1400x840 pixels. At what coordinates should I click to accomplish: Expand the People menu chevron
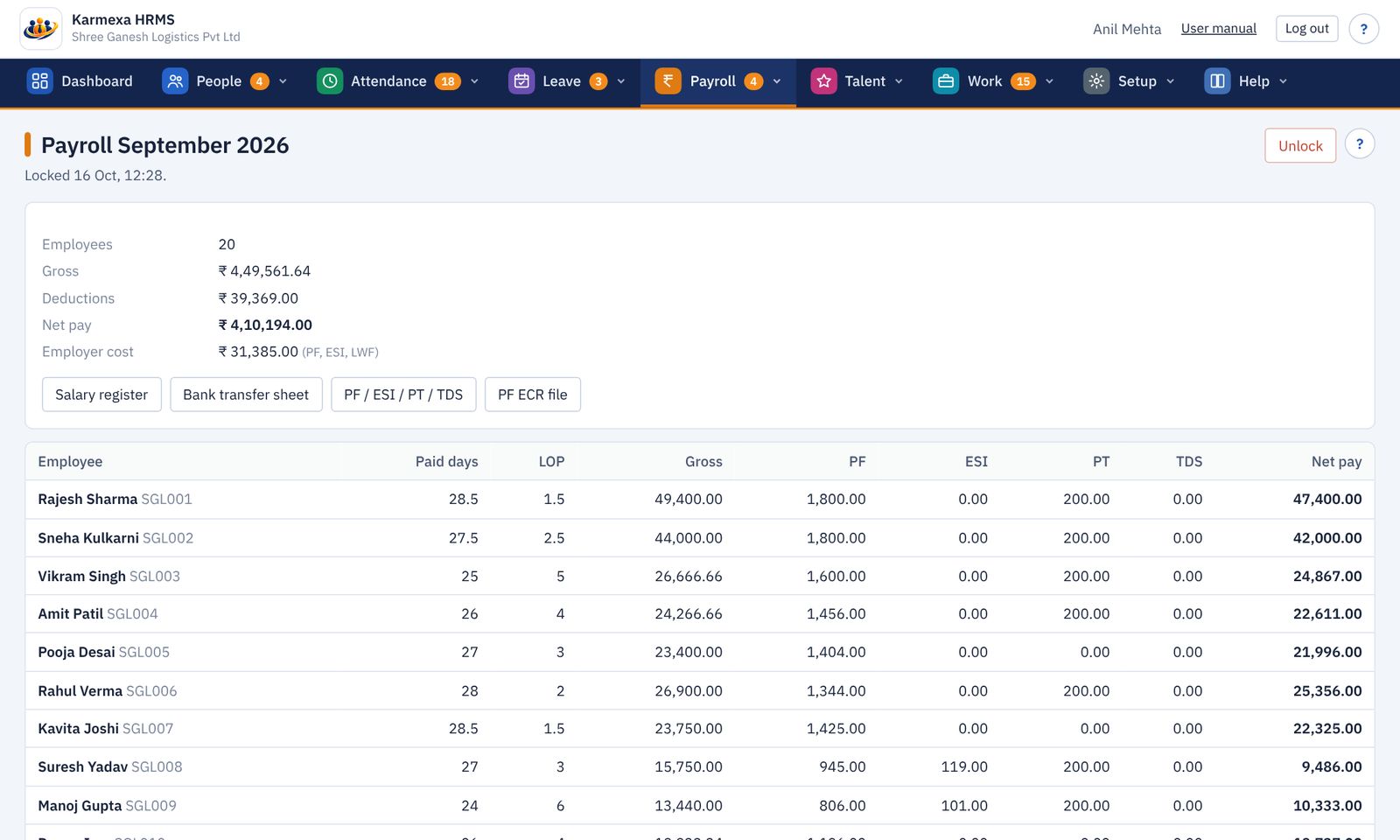[283, 81]
